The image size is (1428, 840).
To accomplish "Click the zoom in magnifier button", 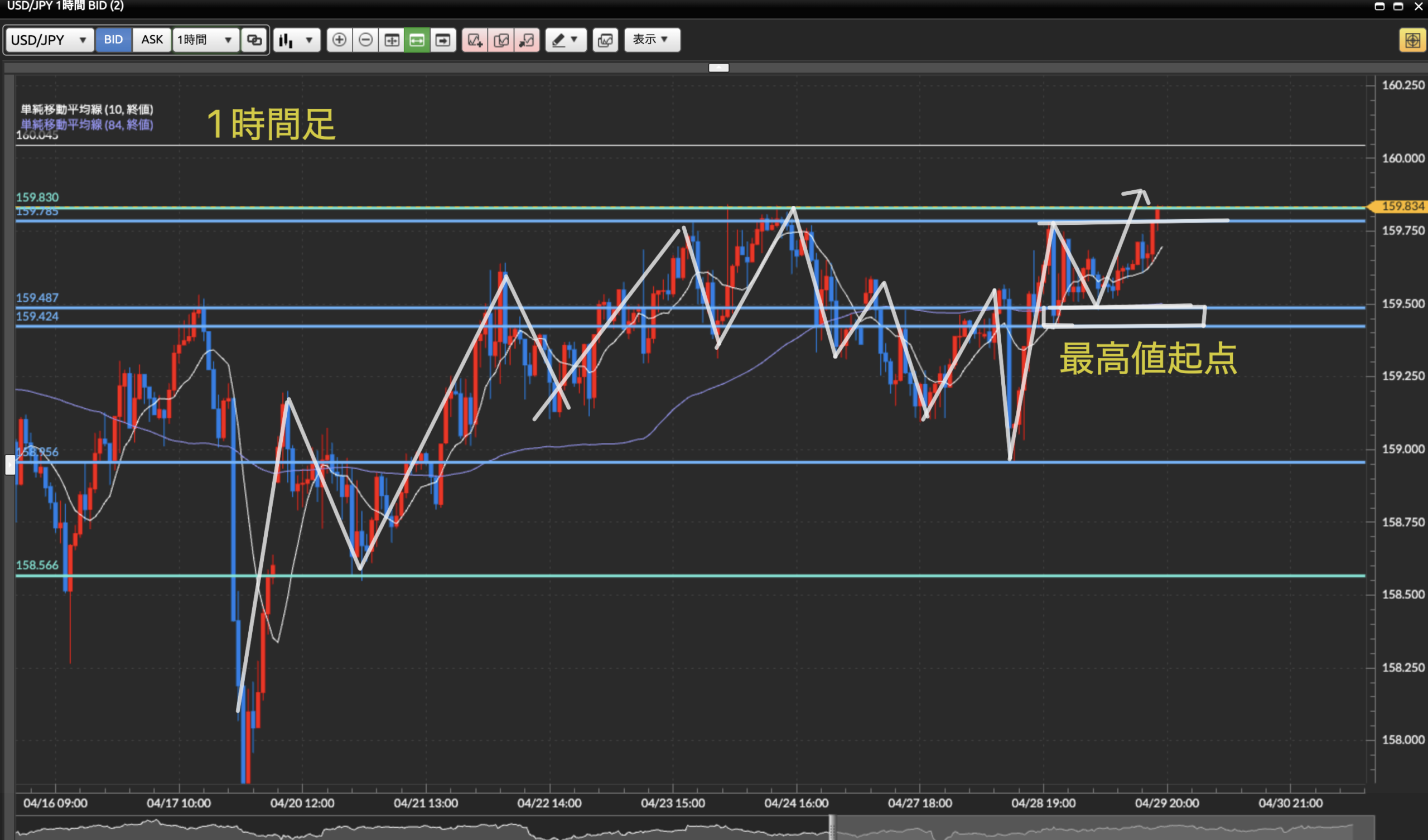I will click(x=339, y=40).
